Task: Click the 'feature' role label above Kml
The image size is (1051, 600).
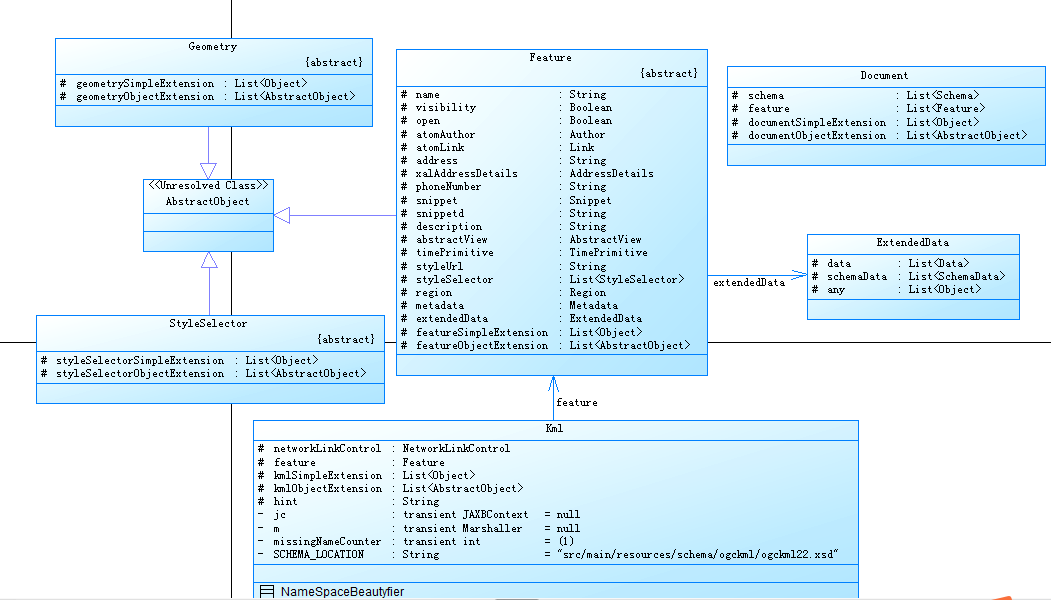Action: point(576,403)
